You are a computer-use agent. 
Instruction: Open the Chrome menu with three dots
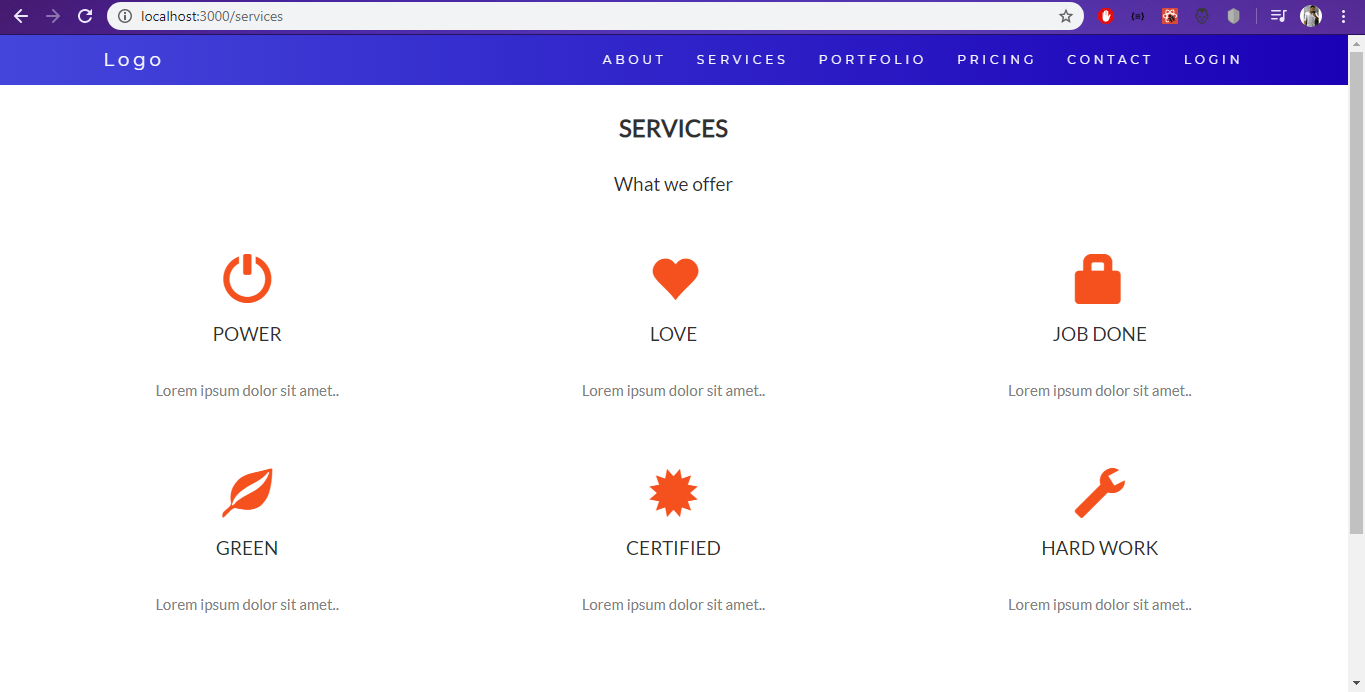coord(1343,16)
